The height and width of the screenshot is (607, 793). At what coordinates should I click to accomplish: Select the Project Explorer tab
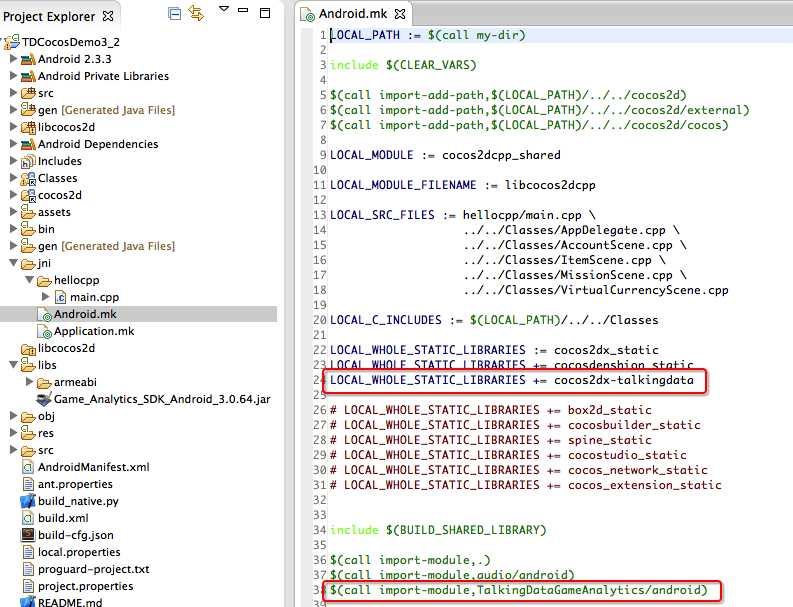coord(49,17)
